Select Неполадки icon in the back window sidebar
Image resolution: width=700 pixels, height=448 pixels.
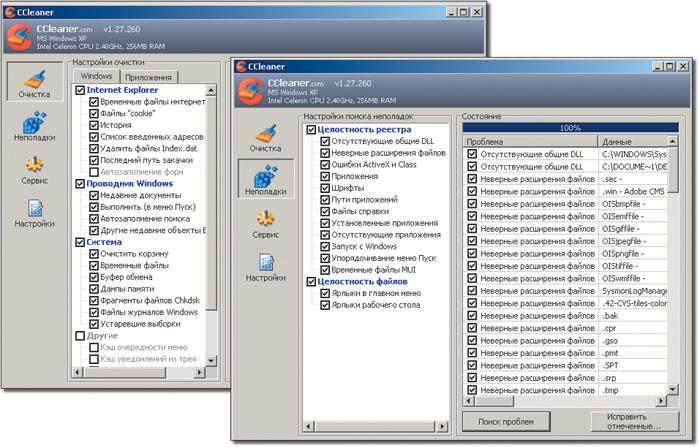[34, 127]
